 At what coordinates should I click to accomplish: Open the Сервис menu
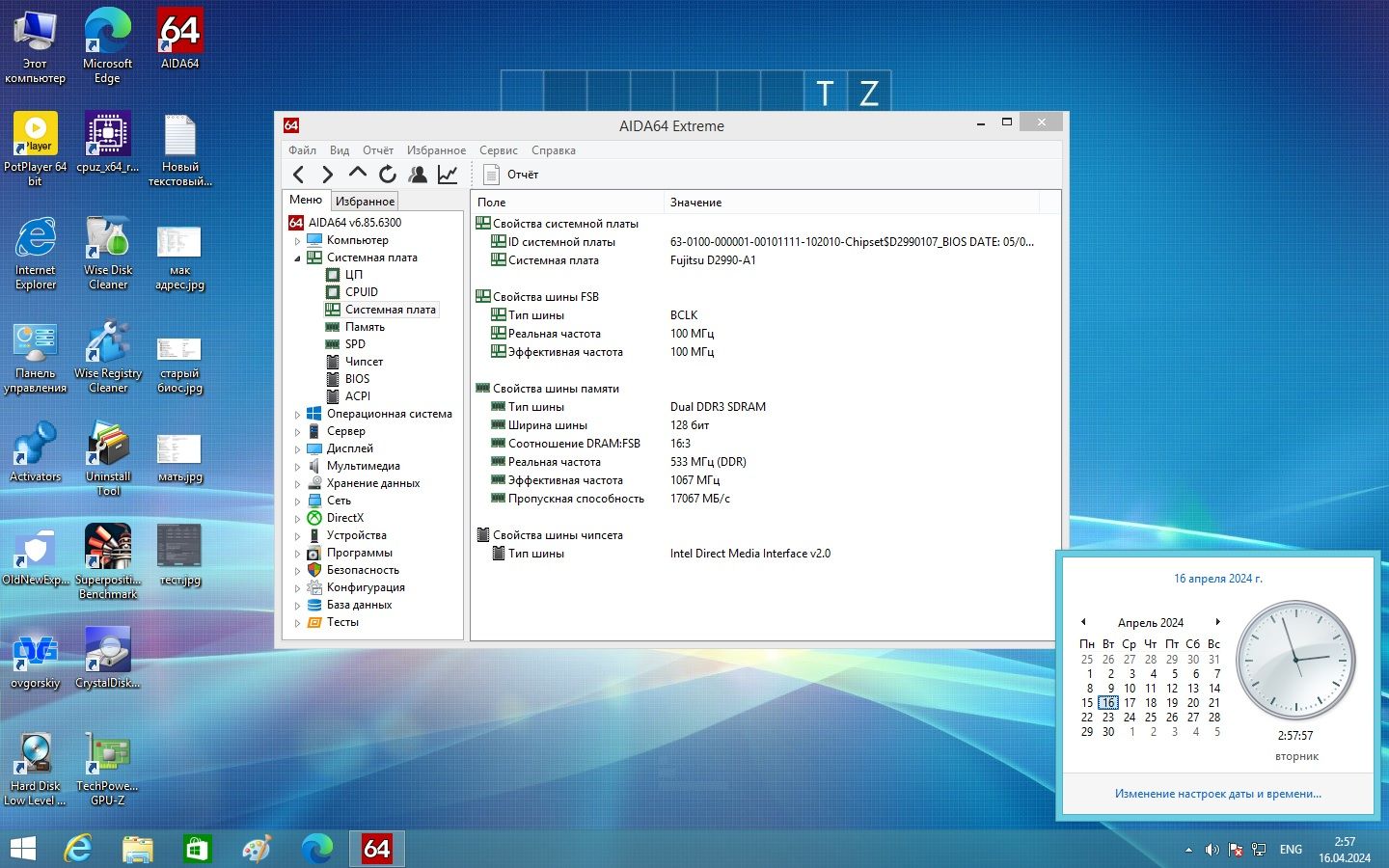[x=499, y=150]
